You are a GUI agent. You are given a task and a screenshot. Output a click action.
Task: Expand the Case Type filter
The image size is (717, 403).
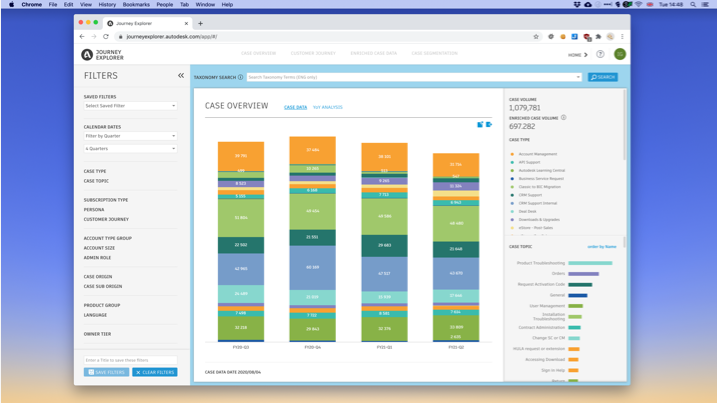[95, 172]
